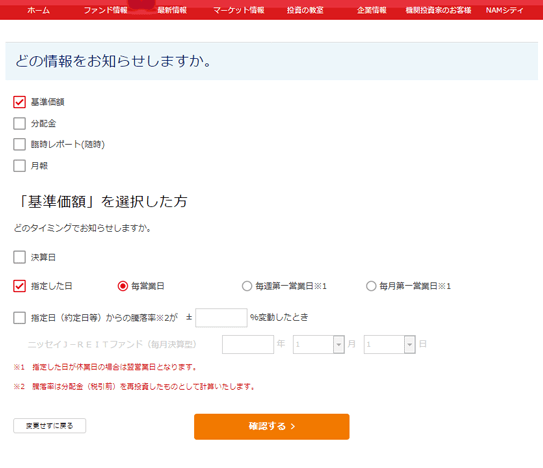
Task: Enable the 騰落率 change notification checkbox
Action: click(19, 318)
